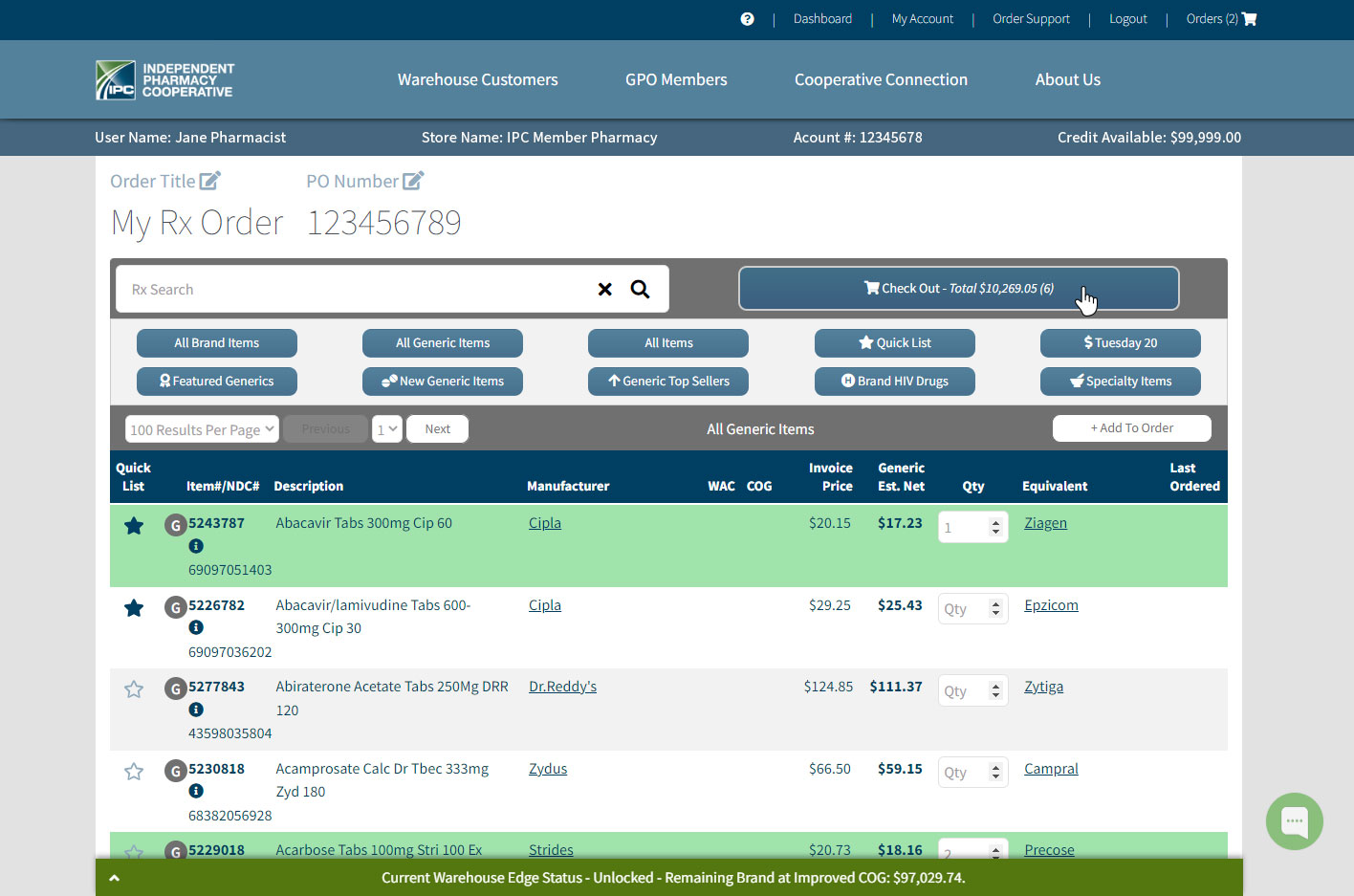Adjust quantity stepper for Abiraterone Acetate

coord(995,690)
